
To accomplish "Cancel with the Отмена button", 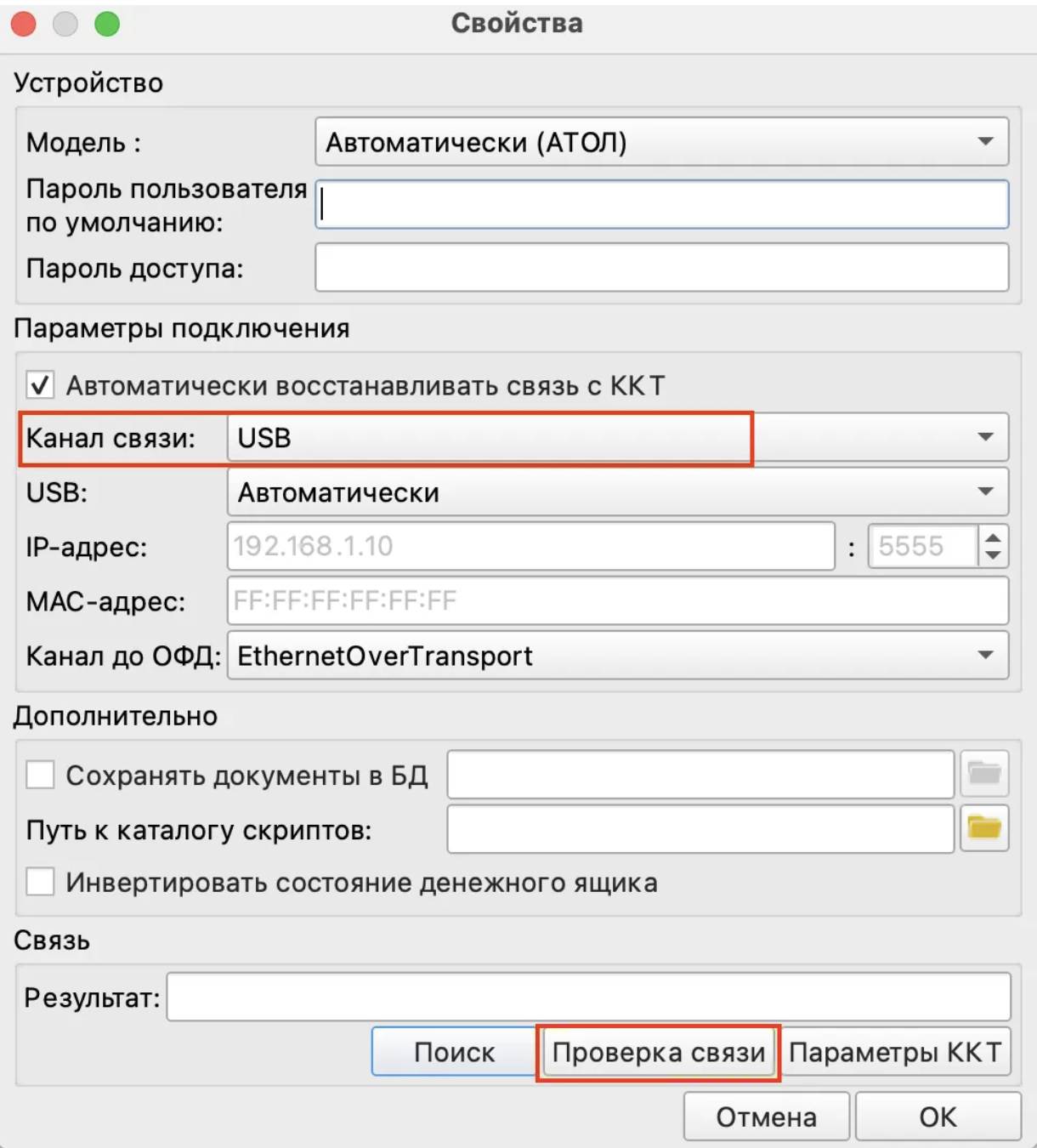I will point(766,1117).
